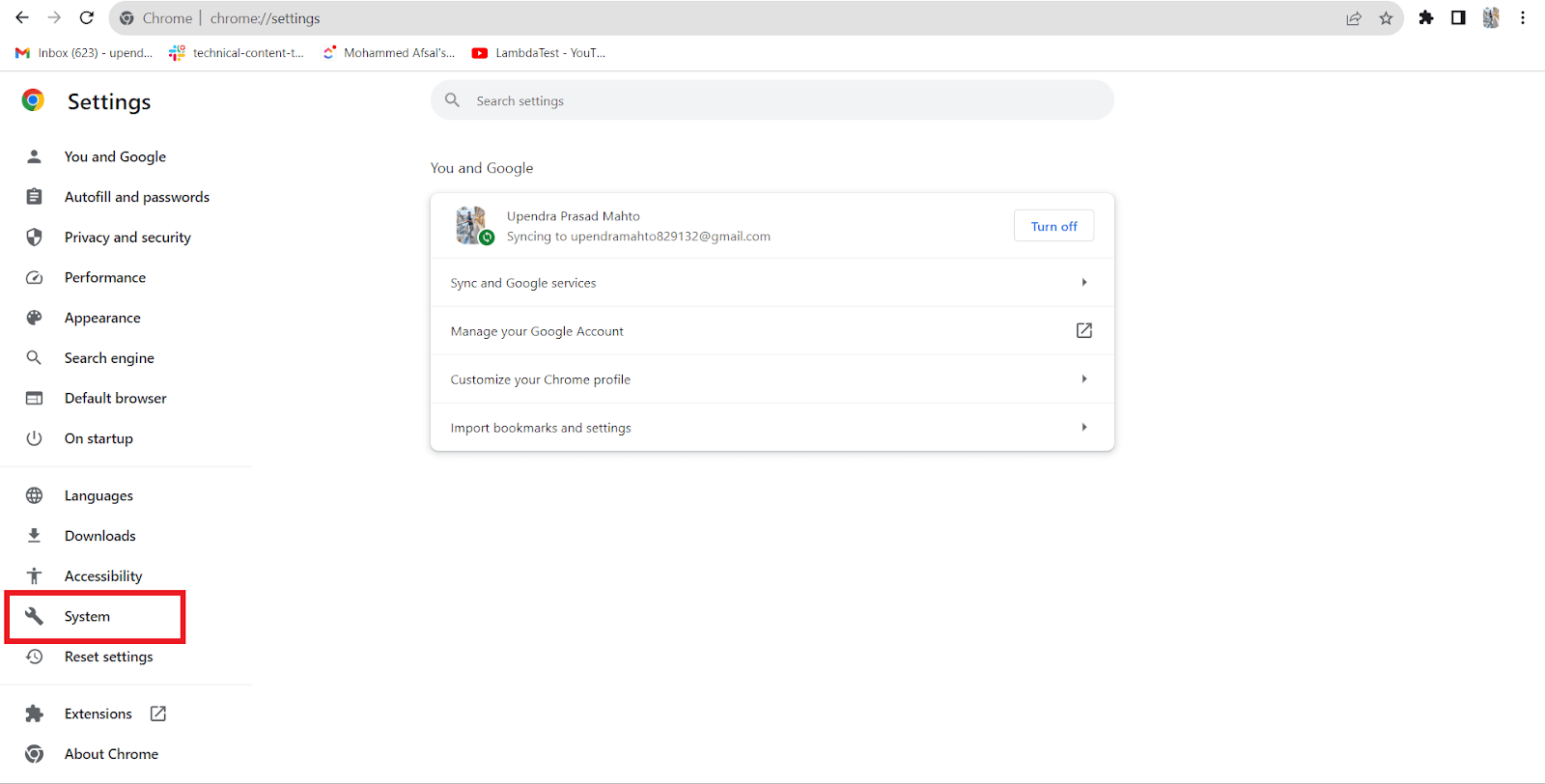This screenshot has width=1545, height=784.
Task: Go to You and Google section
Action: pos(115,156)
